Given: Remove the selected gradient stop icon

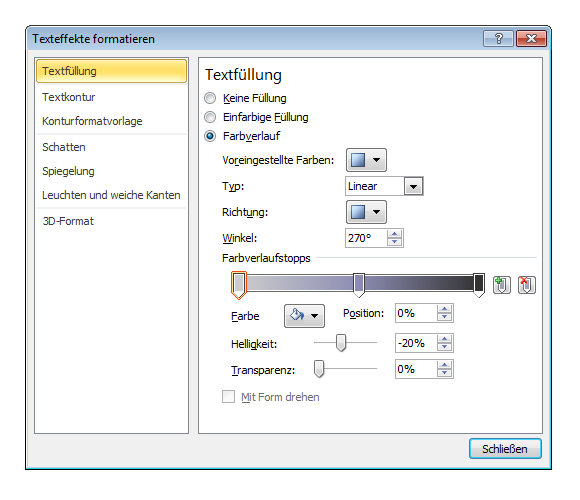Looking at the screenshot, I should (527, 285).
